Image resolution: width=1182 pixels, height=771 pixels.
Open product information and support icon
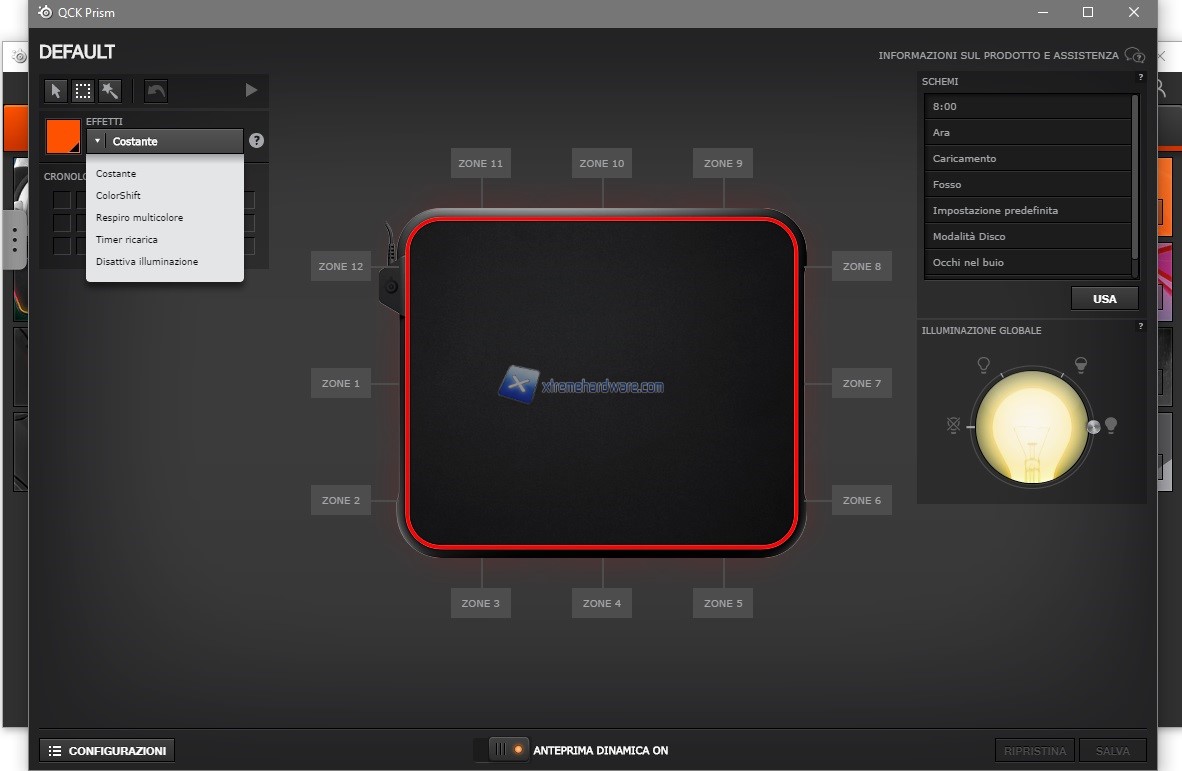(x=1133, y=56)
